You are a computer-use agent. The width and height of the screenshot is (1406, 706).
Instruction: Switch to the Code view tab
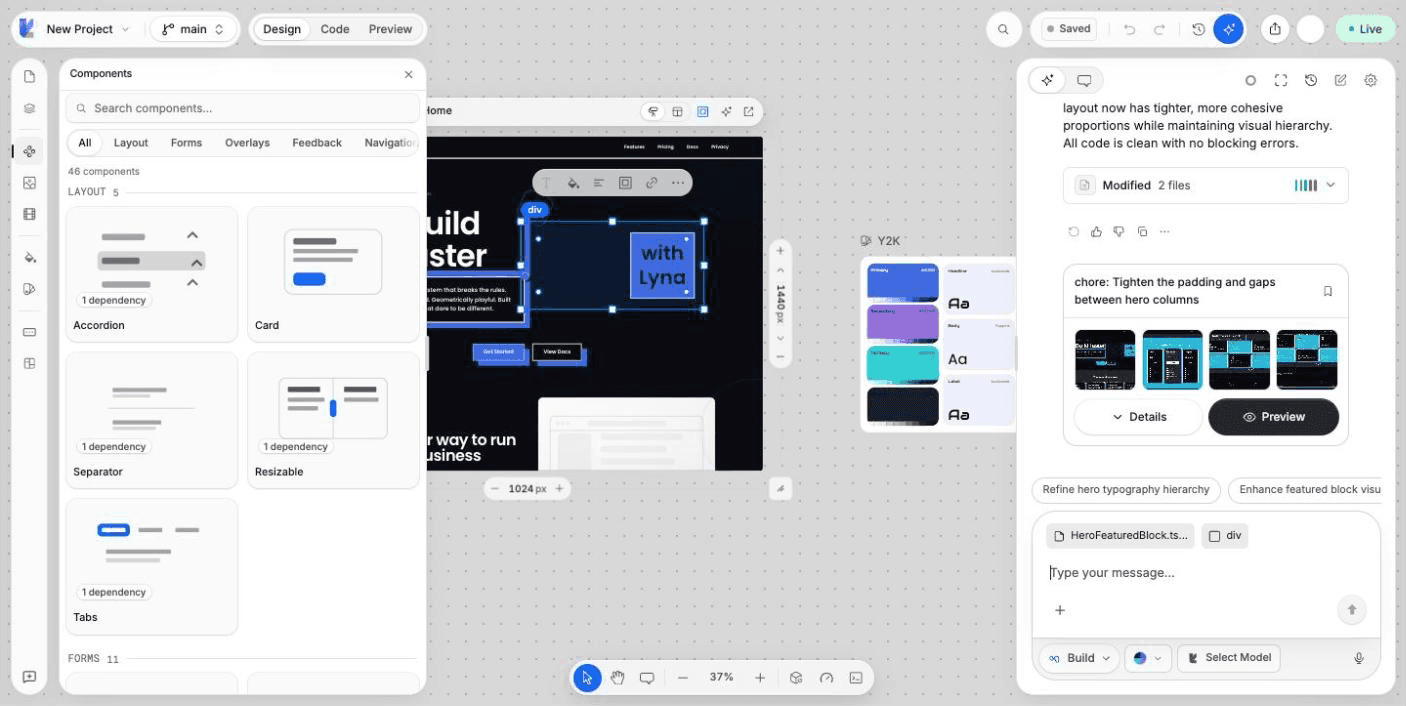tap(335, 29)
